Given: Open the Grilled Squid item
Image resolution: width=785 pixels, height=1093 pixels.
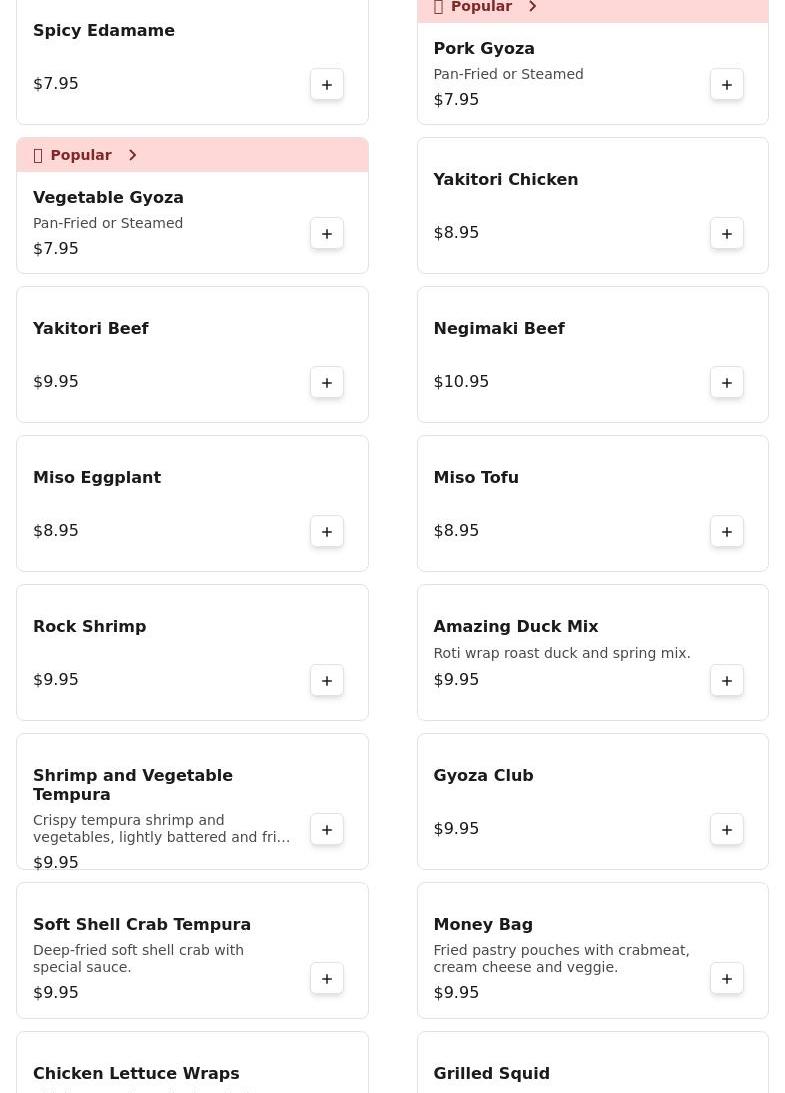Looking at the screenshot, I should (593, 1062).
